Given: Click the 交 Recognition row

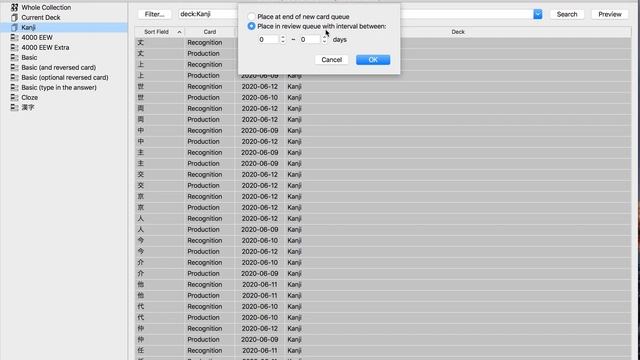Looking at the screenshot, I should pos(383,174).
